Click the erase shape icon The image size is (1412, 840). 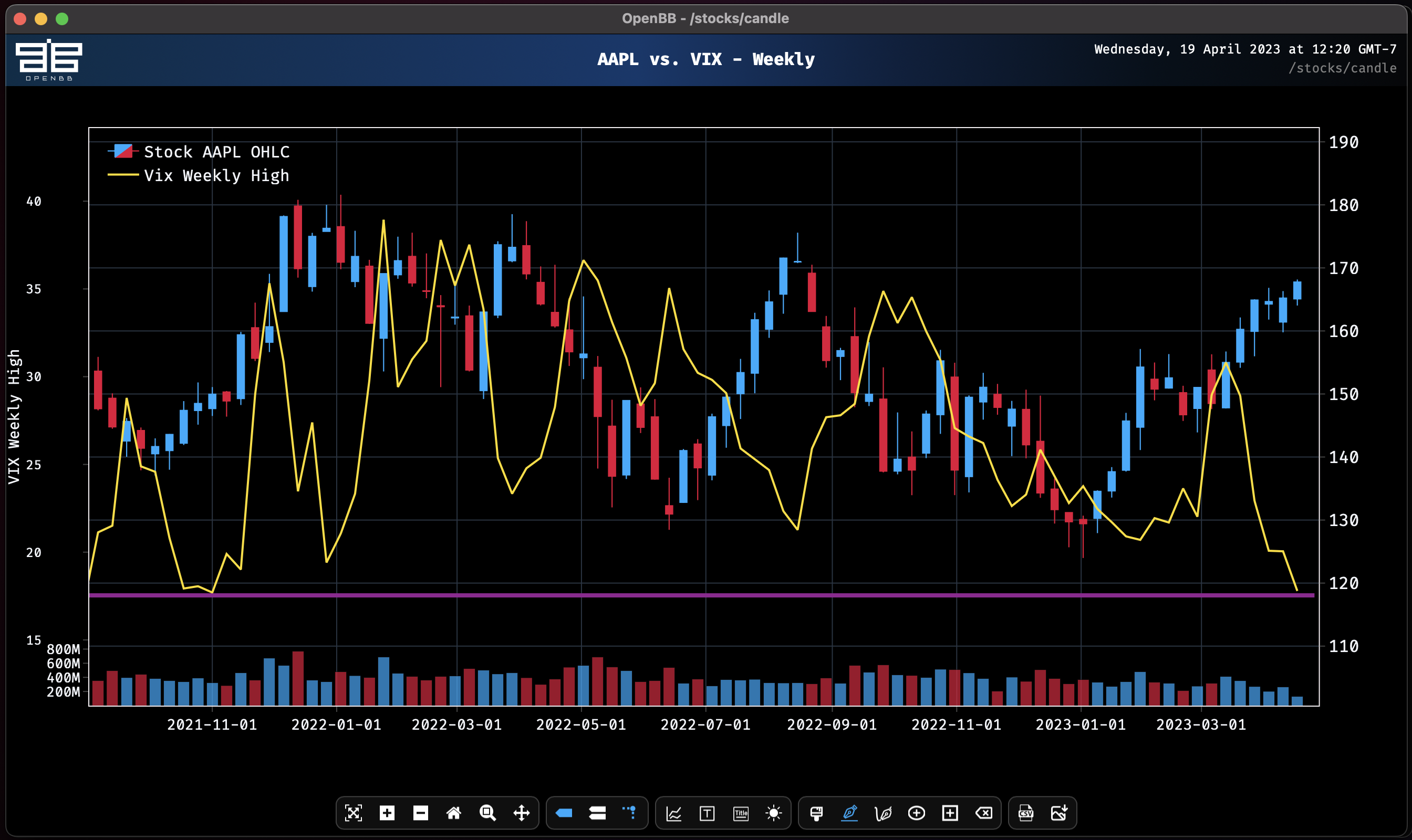click(x=984, y=813)
